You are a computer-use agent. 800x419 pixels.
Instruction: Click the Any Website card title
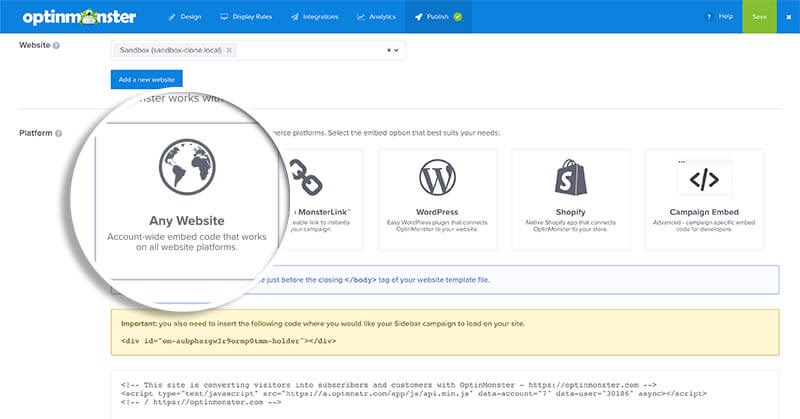click(187, 220)
